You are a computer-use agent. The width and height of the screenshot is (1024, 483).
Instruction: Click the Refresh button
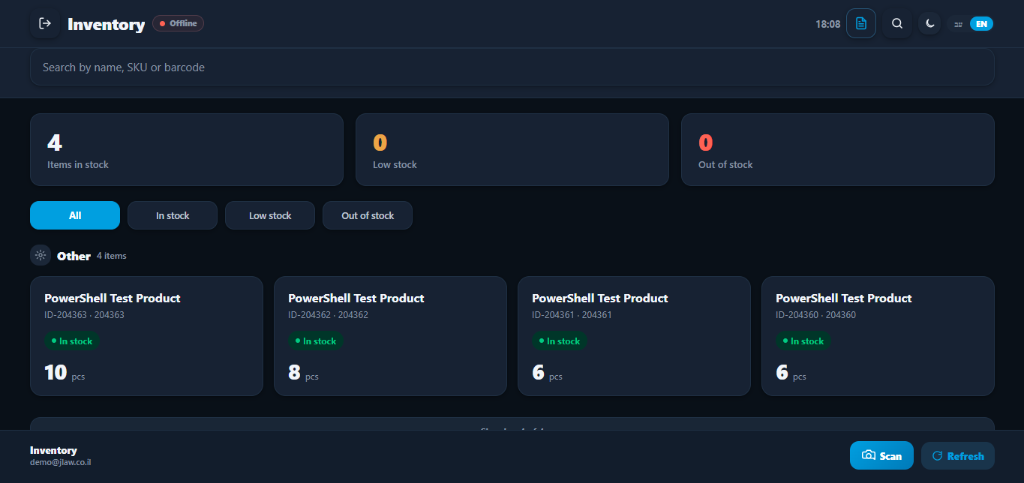(x=957, y=456)
